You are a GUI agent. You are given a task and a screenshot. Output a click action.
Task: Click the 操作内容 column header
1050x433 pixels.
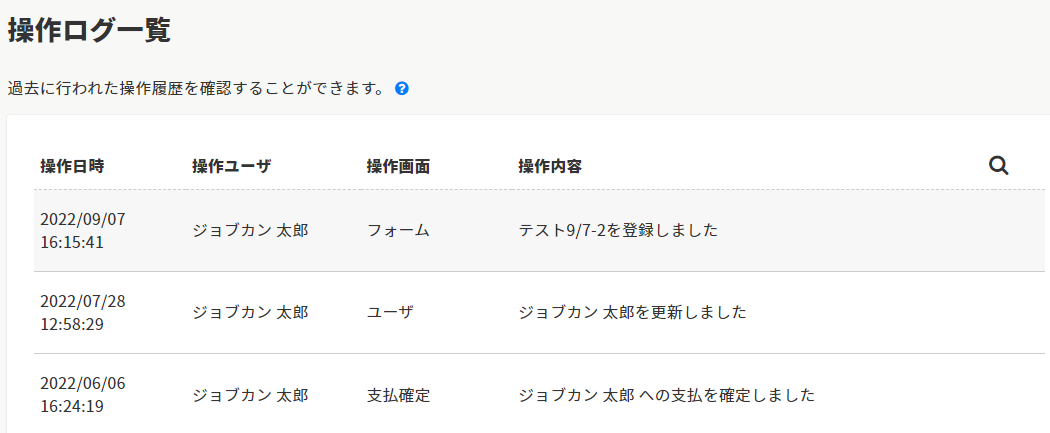550,166
